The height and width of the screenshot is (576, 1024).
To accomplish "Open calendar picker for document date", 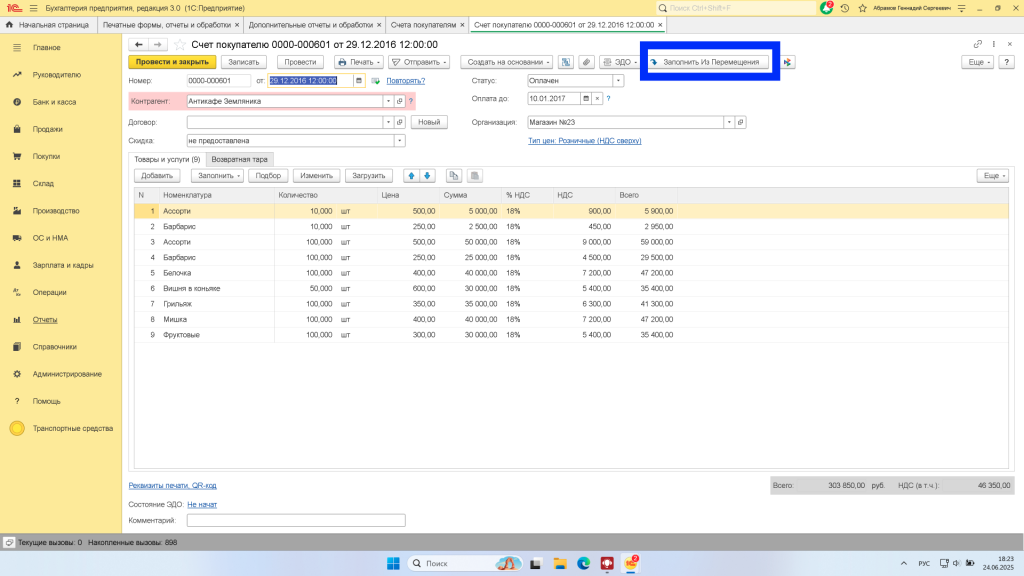I will 359,81.
